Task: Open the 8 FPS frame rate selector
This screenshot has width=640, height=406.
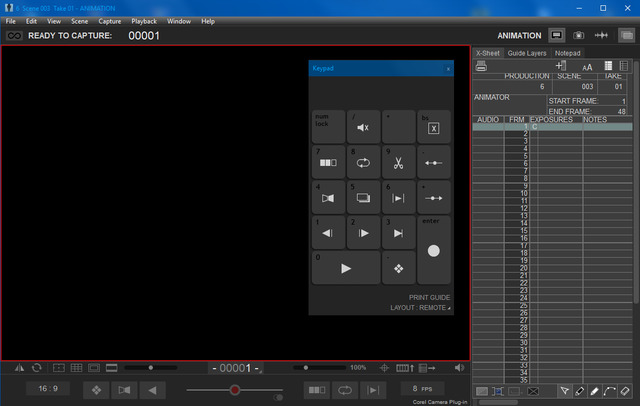Action: point(421,388)
